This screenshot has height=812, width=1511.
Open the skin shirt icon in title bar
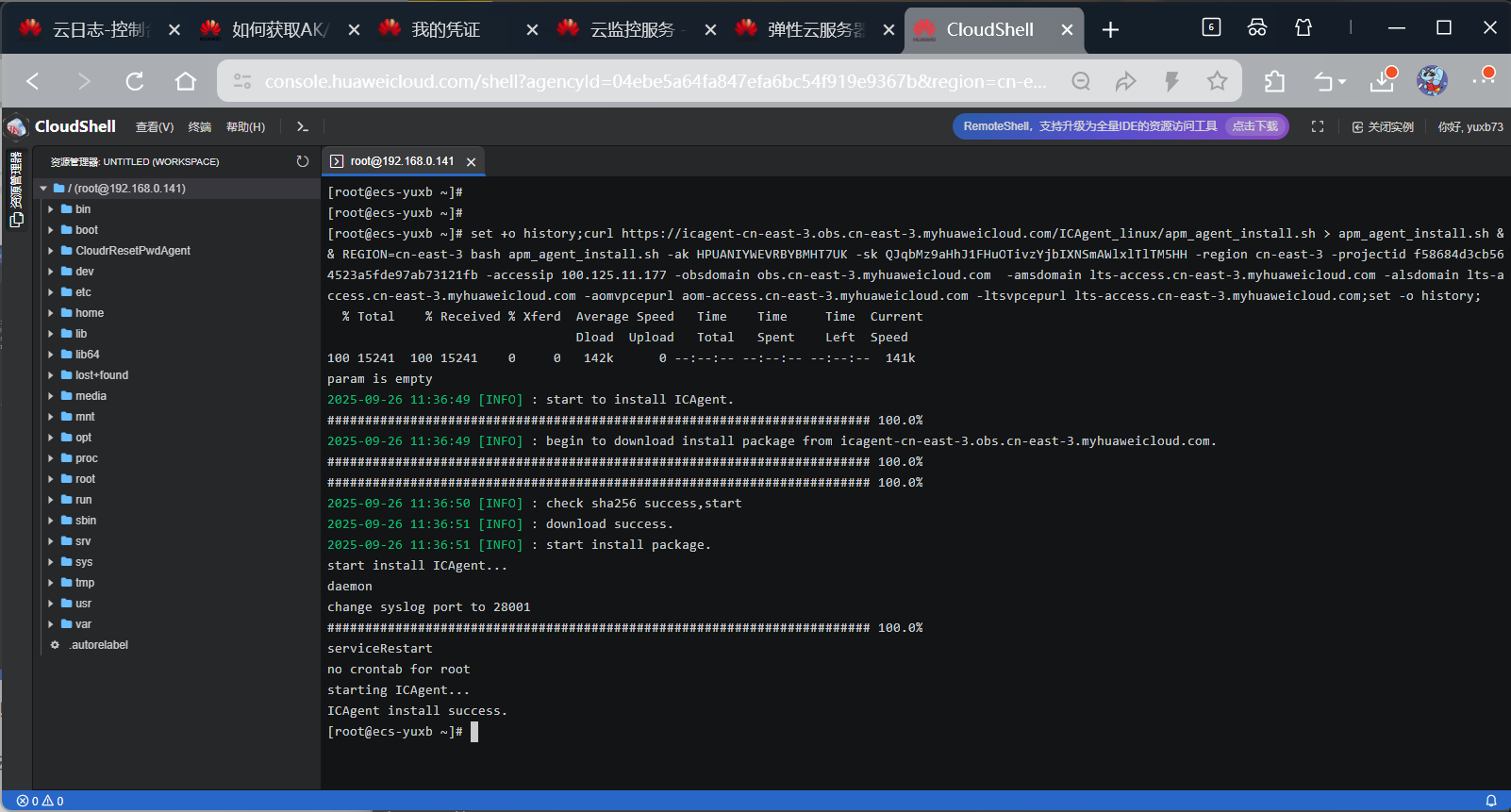coord(1303,27)
